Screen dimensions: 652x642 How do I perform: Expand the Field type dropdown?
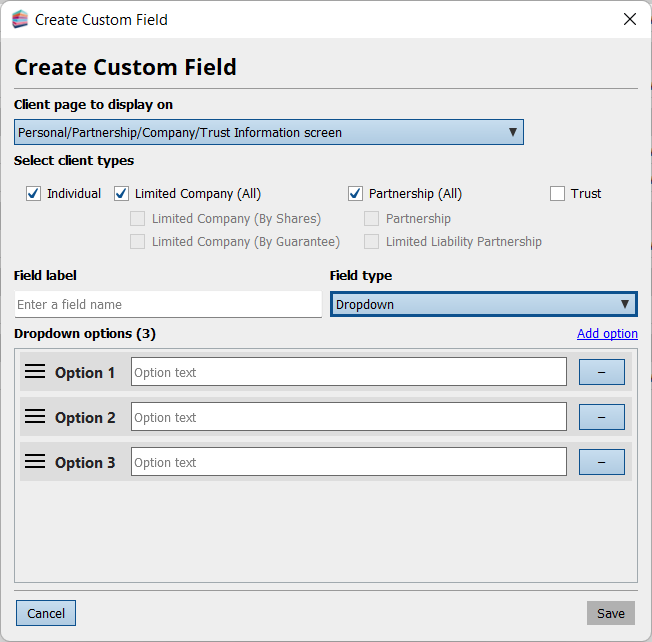pos(483,304)
